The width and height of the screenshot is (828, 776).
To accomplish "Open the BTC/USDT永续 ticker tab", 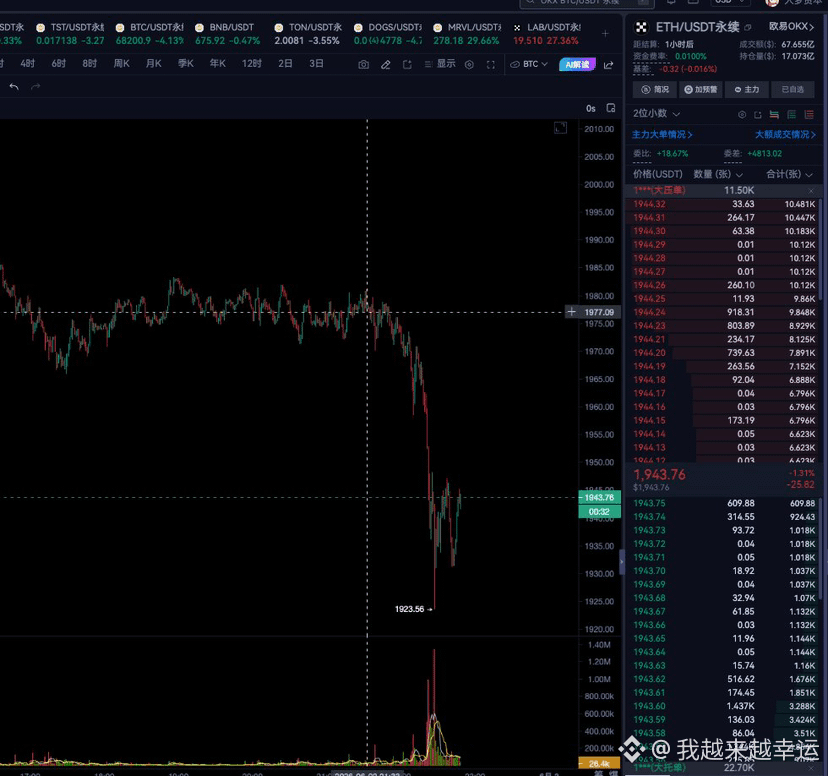I will pyautogui.click(x=149, y=34).
